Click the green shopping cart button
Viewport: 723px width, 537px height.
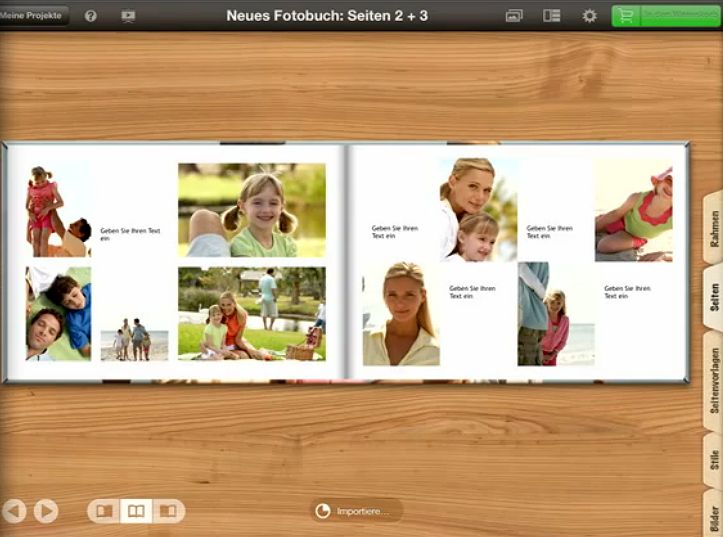(665, 16)
